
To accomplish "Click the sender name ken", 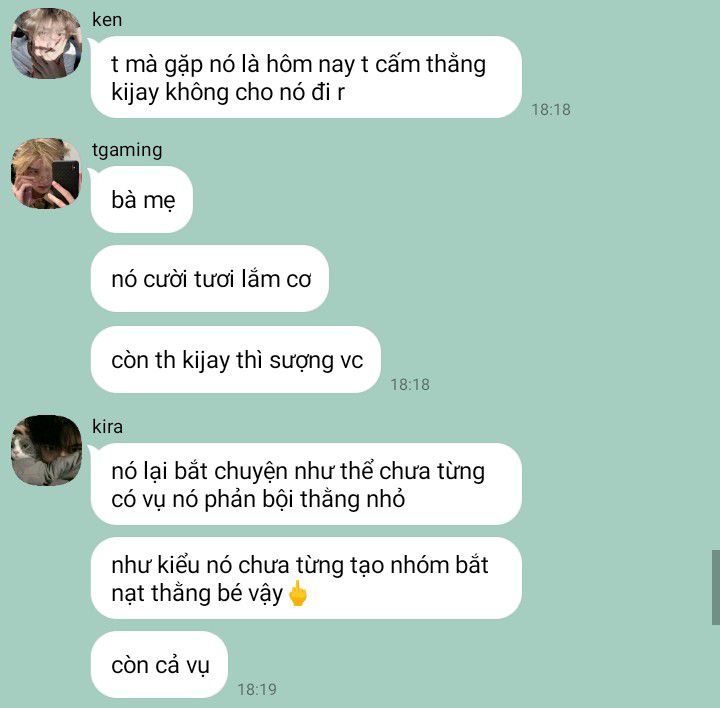I will pyautogui.click(x=107, y=20).
